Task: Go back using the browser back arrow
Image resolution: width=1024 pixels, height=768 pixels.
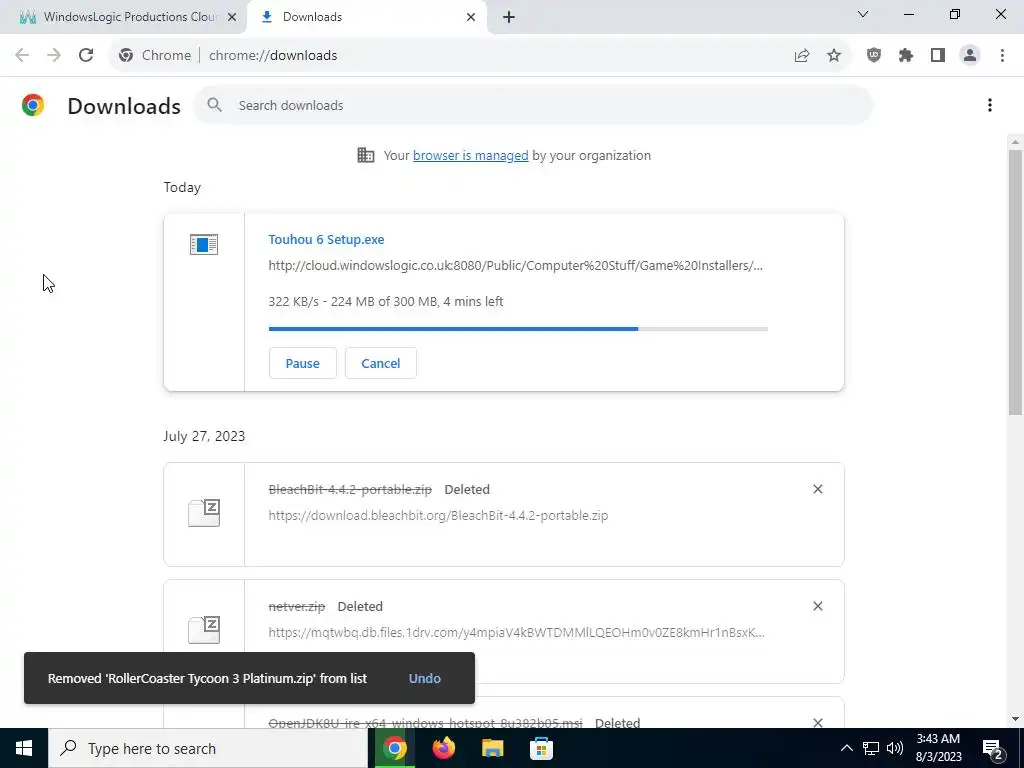Action: [22, 56]
